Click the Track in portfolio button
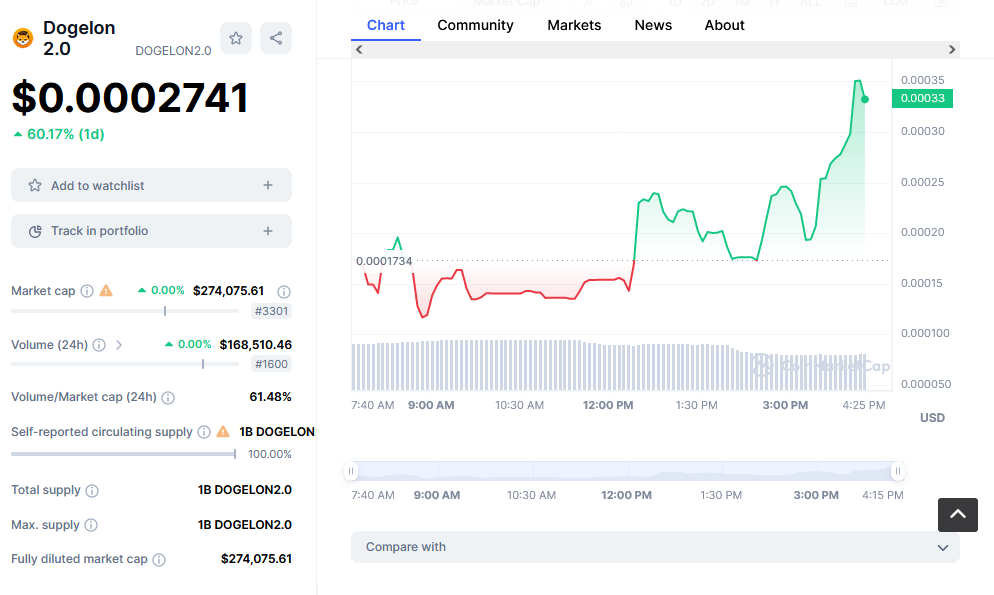Viewport: 994px width, 595px height. pos(152,231)
